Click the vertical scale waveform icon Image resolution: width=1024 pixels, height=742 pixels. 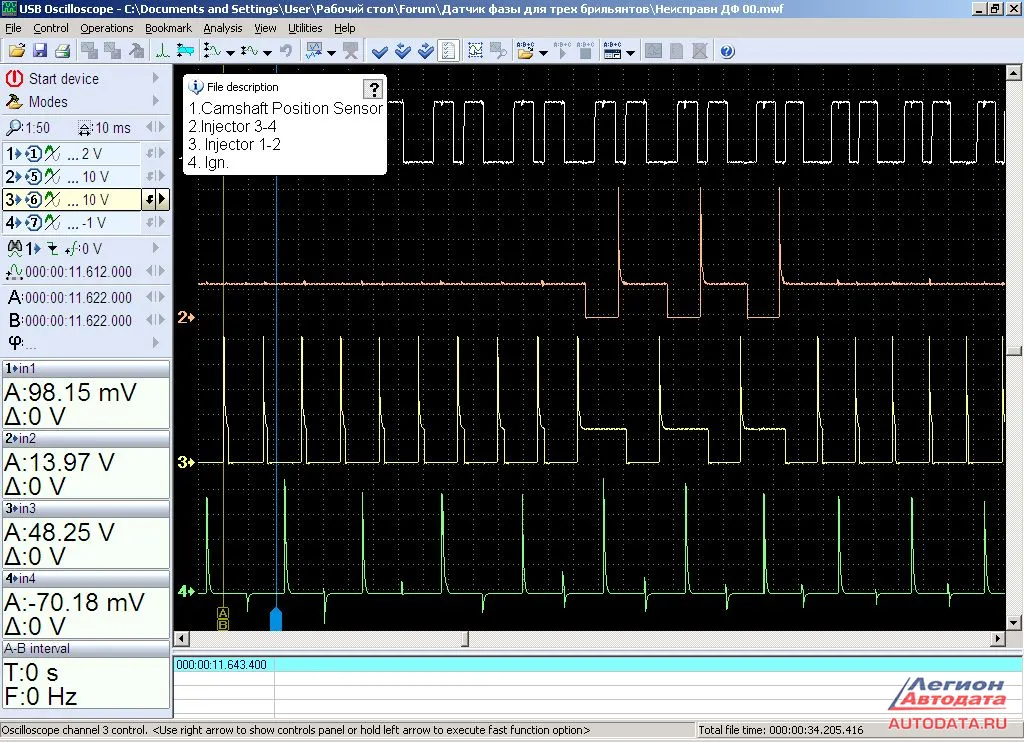coord(212,51)
